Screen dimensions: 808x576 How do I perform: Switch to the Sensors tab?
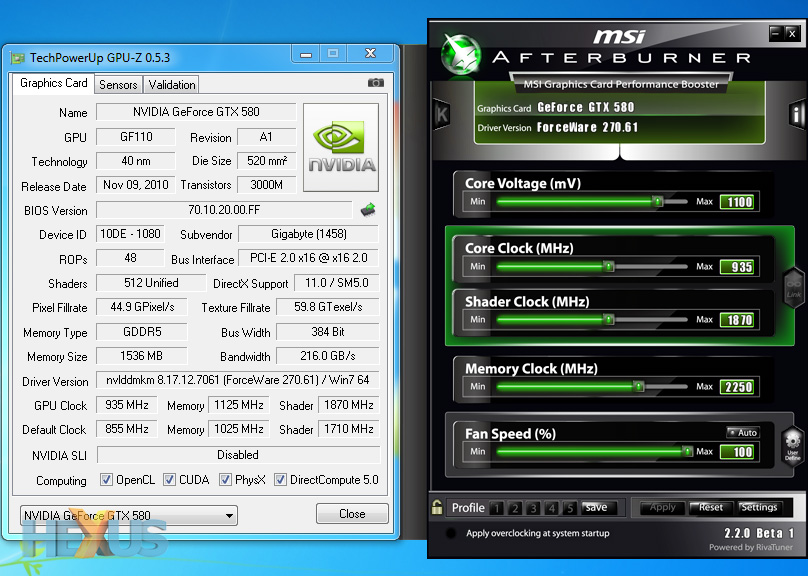click(x=118, y=84)
